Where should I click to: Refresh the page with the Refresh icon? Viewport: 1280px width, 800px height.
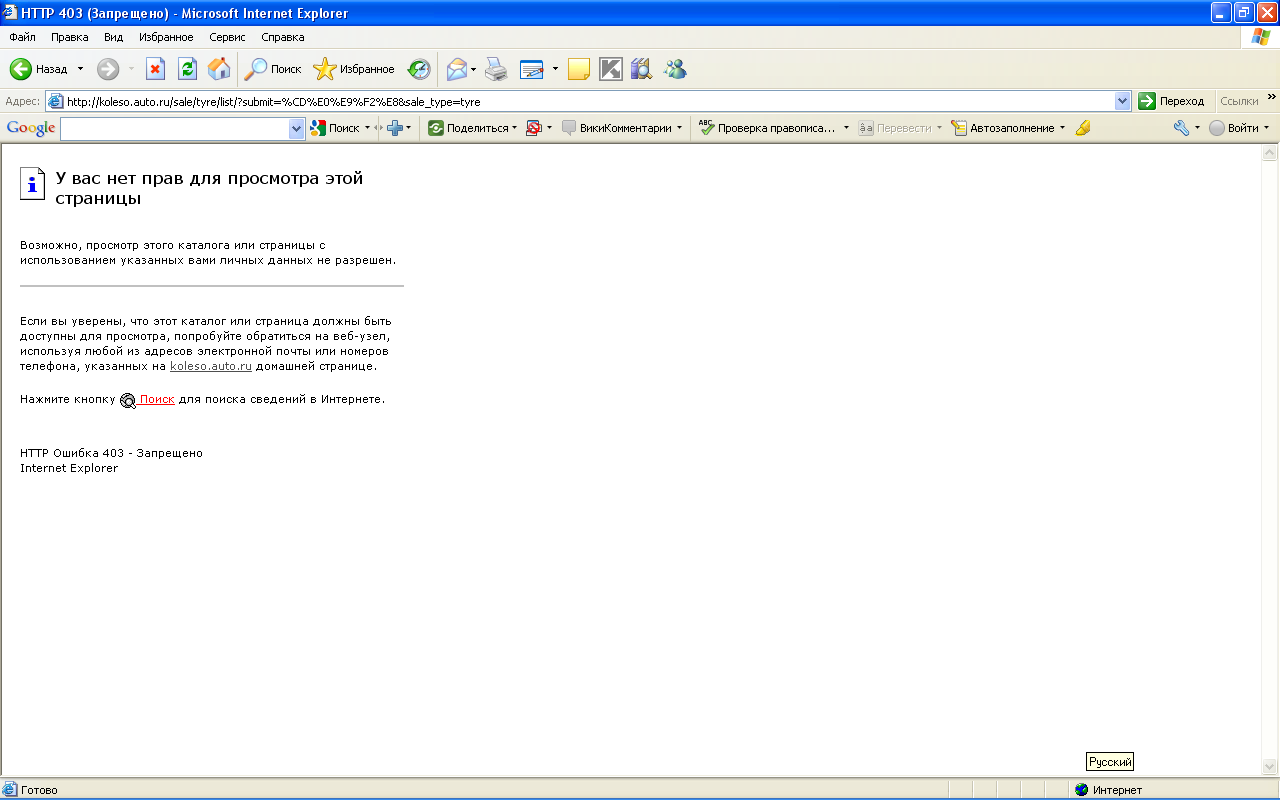pos(187,69)
